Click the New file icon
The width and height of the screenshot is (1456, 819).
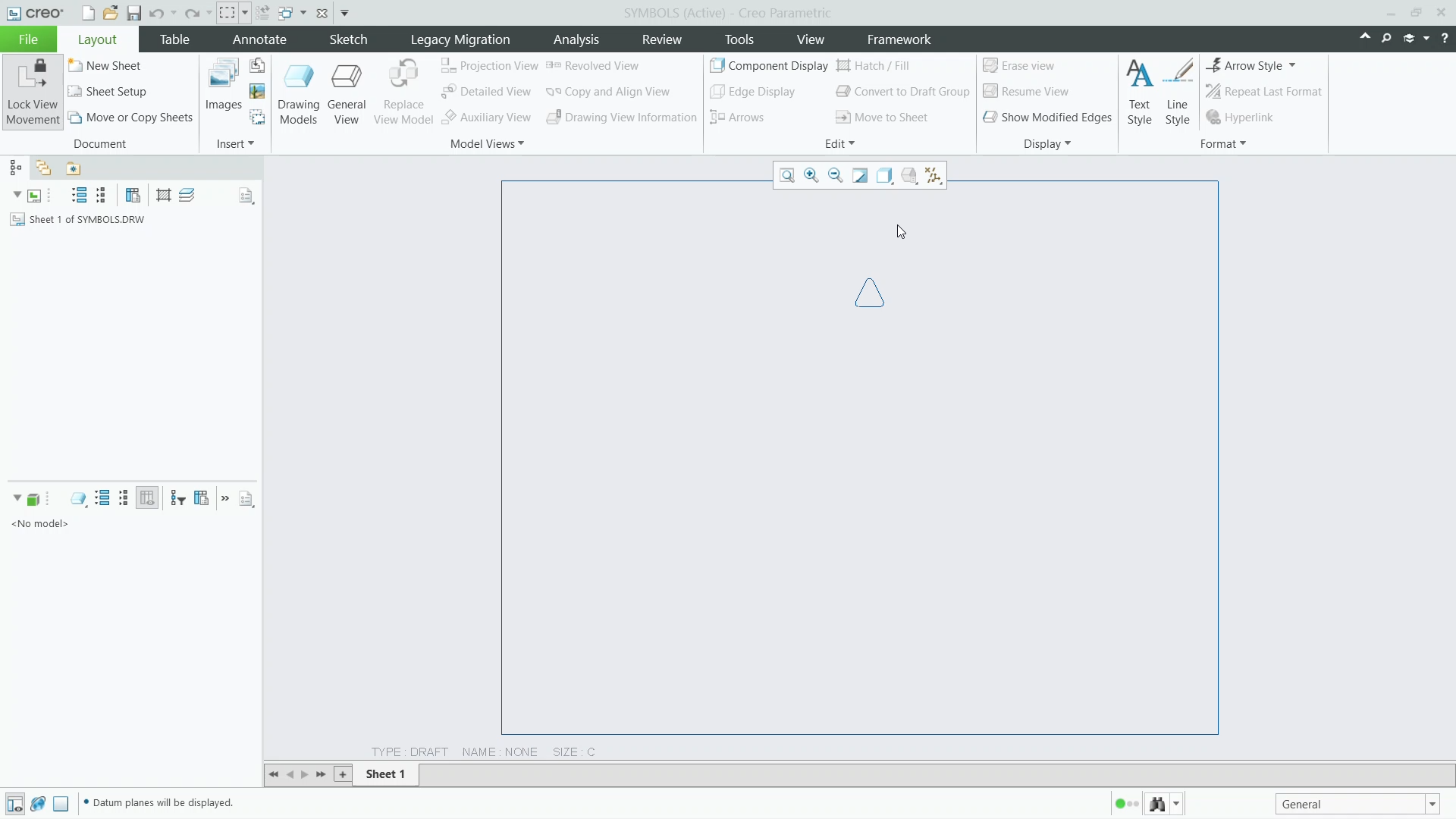[x=88, y=13]
